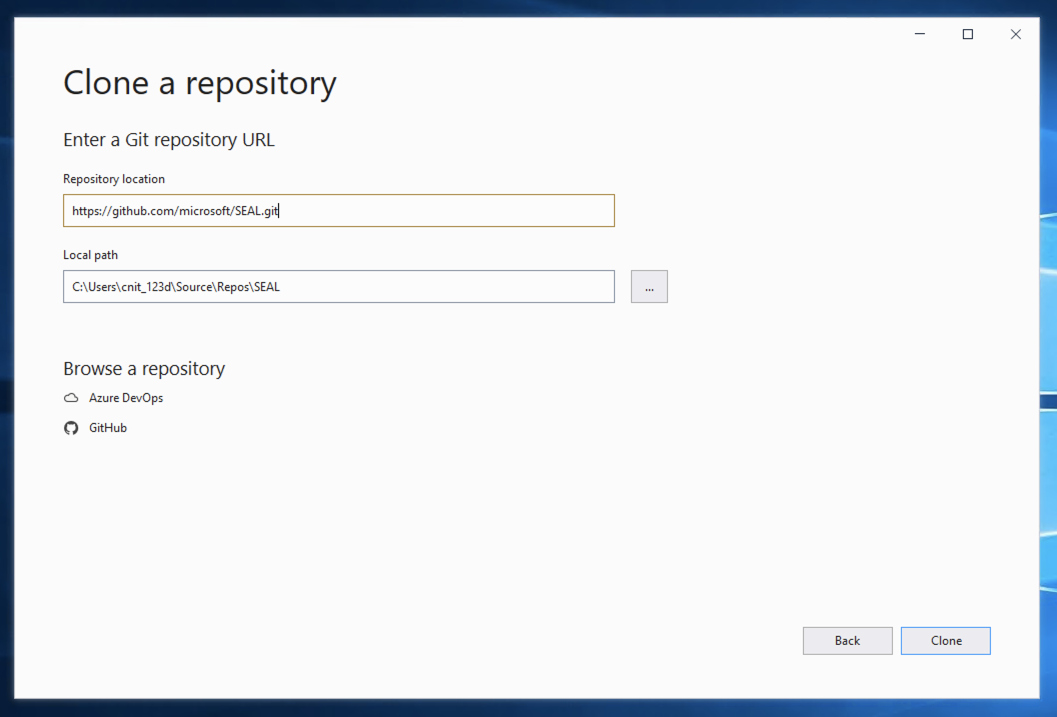Click the Azure DevOps cloud icon

point(71,398)
